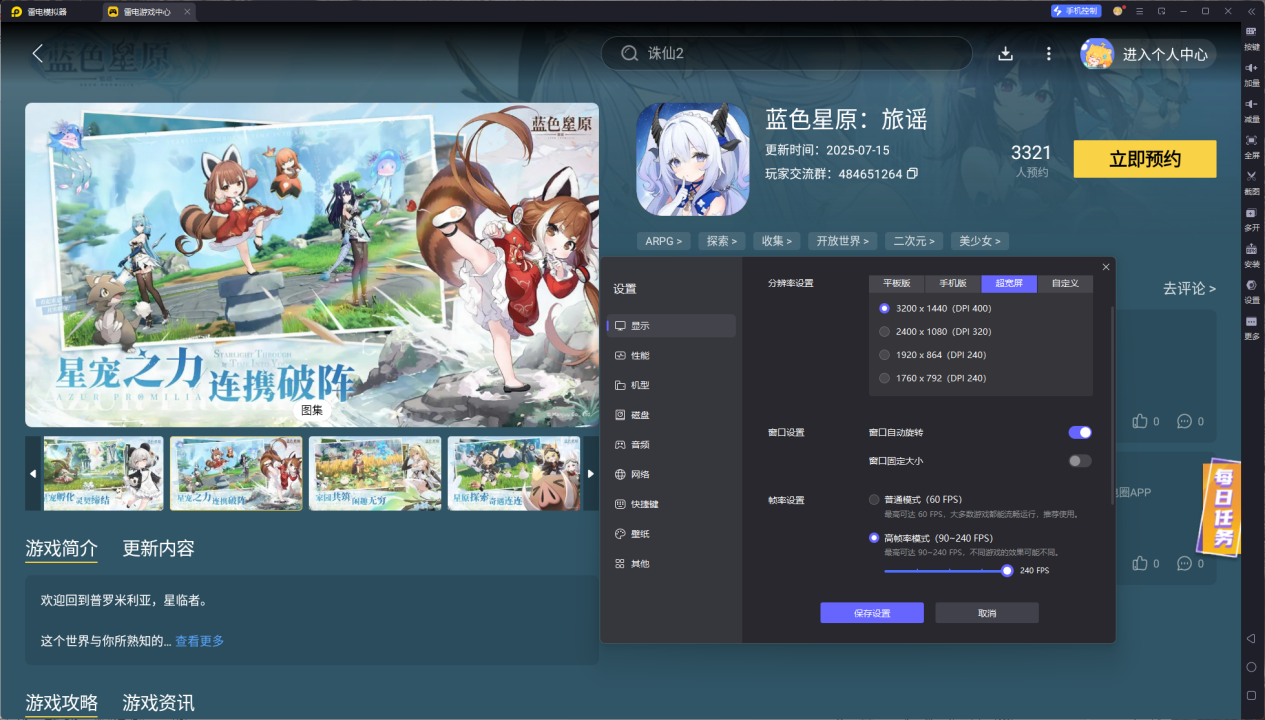Viewport: 1265px width, 720px height.
Task: Click the 手机控制 phone control button
Action: coord(1076,11)
